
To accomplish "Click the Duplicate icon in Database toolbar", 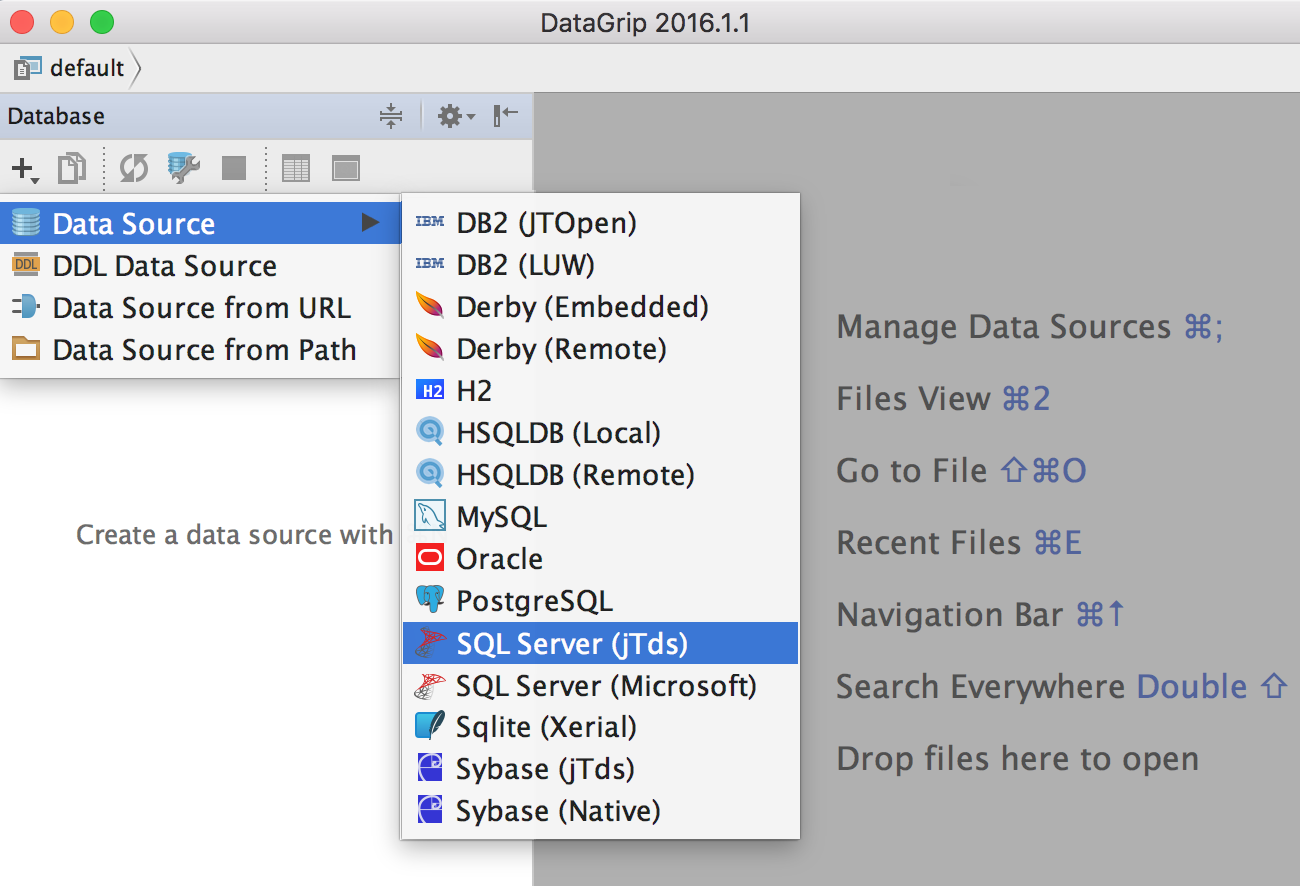I will [x=71, y=168].
